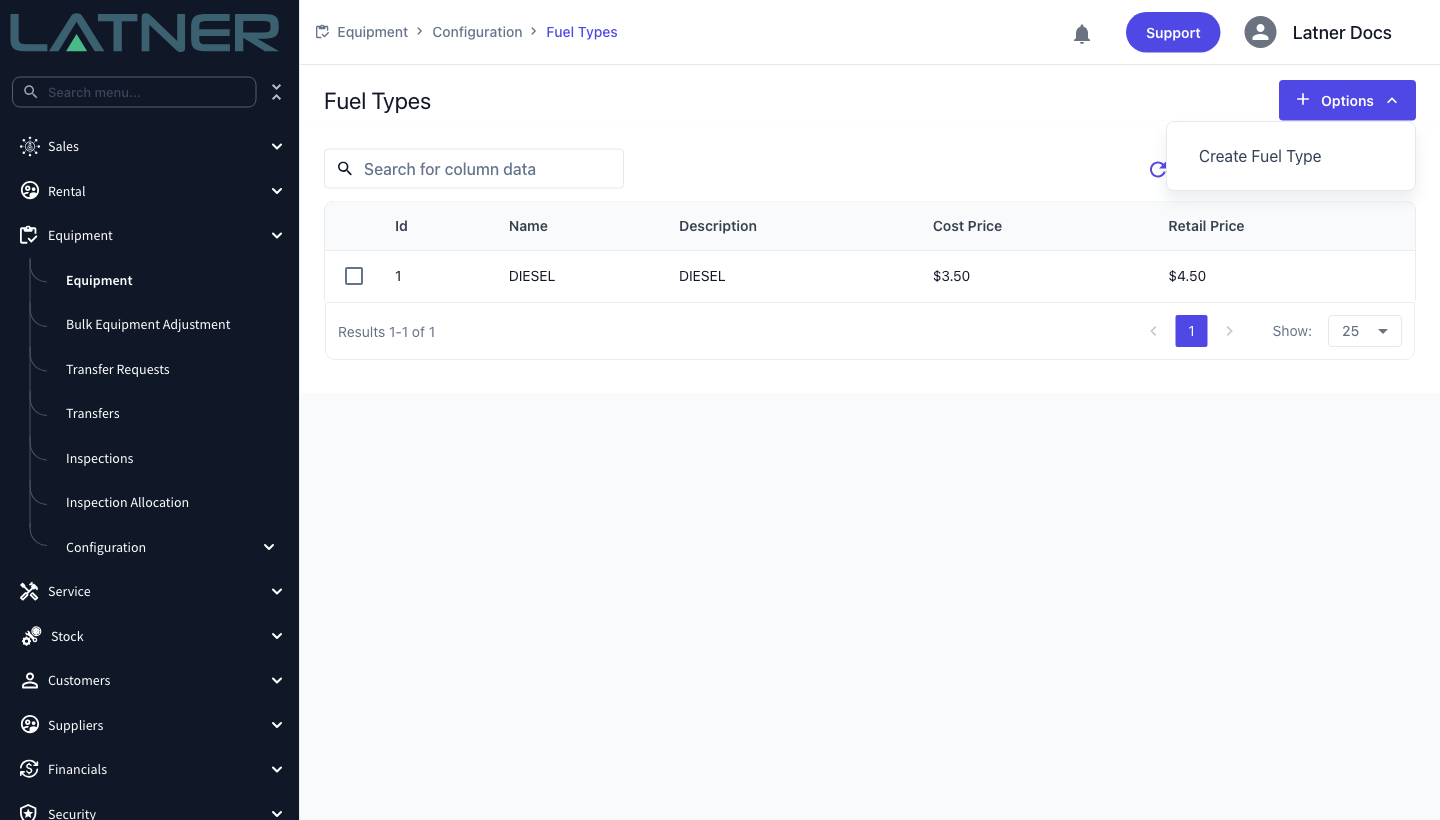Click the Equipment clipboard sidebar icon
This screenshot has width=1440, height=820.
click(x=30, y=235)
